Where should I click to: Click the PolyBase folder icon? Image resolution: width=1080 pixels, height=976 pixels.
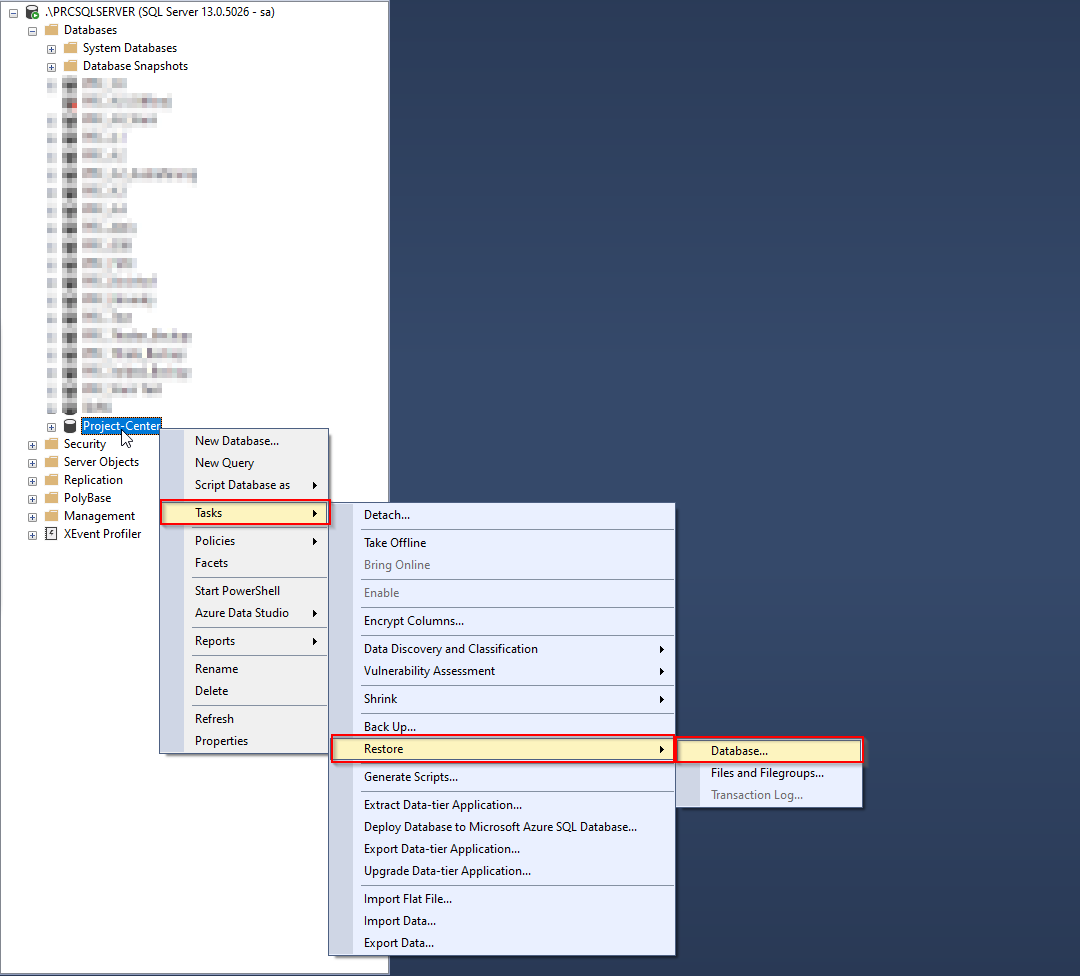point(51,498)
